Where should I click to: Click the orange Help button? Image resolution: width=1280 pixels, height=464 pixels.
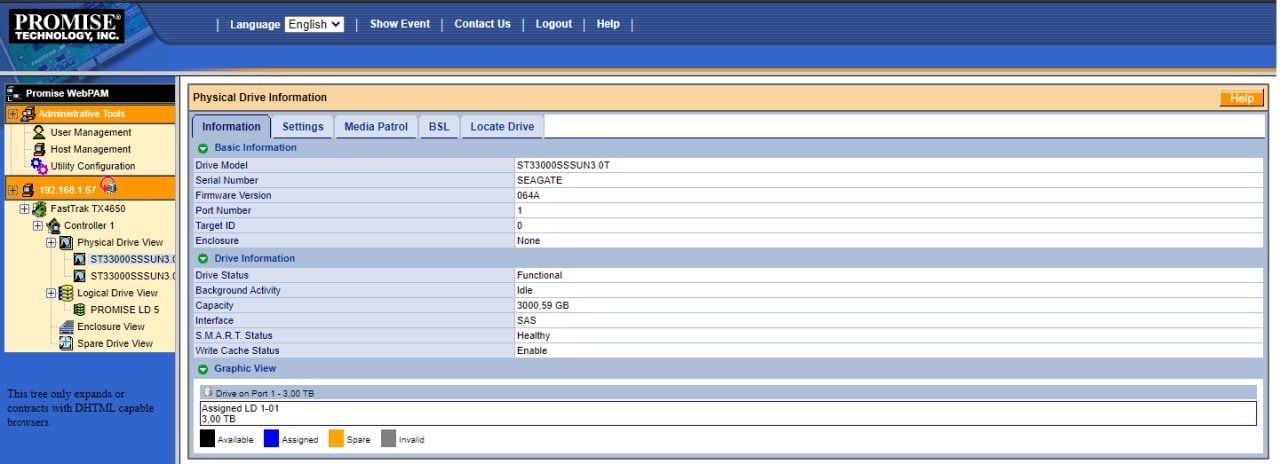[1241, 98]
